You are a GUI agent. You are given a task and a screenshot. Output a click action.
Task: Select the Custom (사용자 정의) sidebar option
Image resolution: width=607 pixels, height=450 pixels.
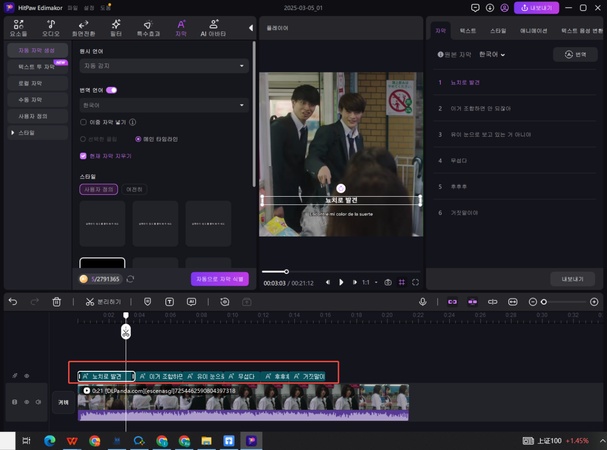point(37,116)
